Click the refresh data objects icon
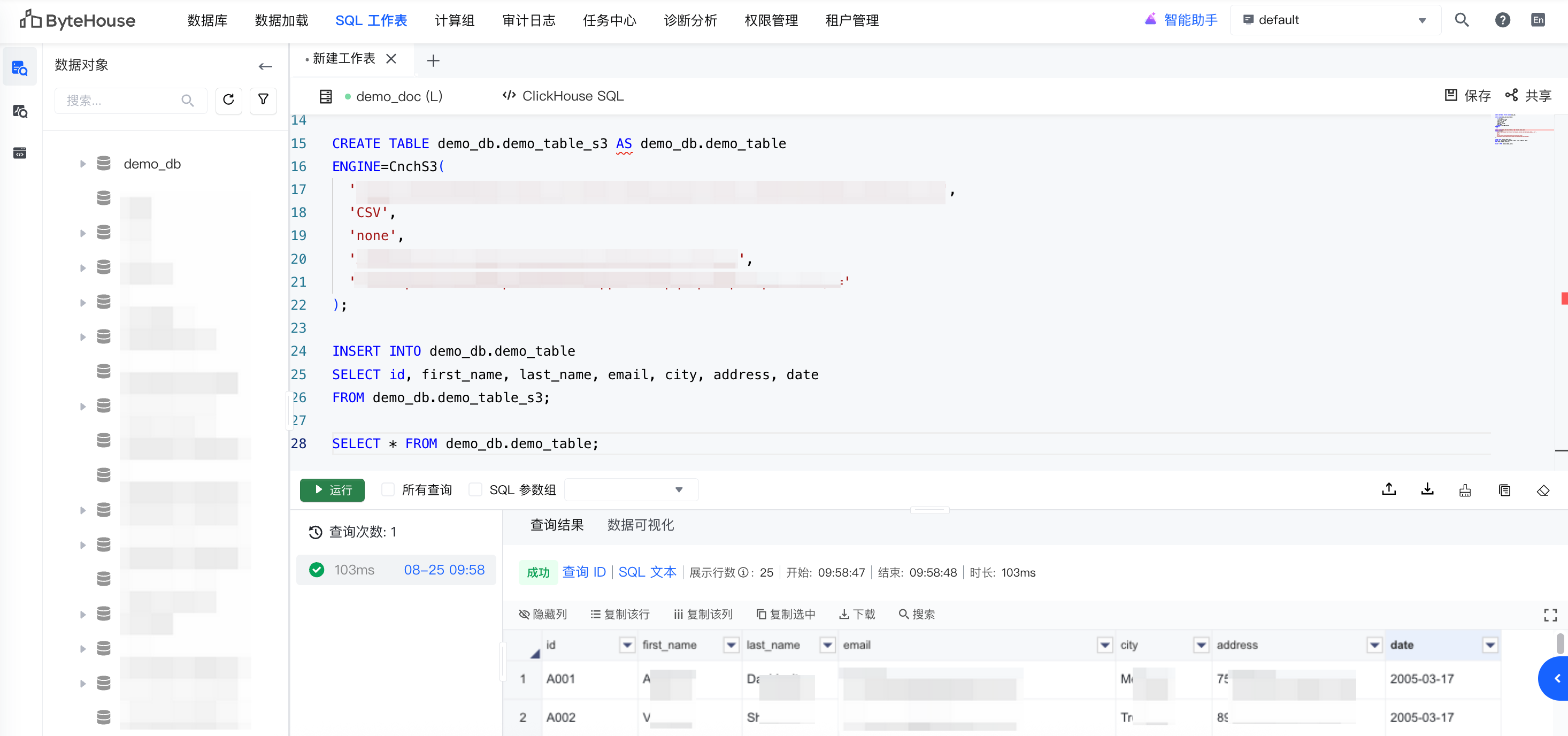The width and height of the screenshot is (1568, 736). coord(228,100)
